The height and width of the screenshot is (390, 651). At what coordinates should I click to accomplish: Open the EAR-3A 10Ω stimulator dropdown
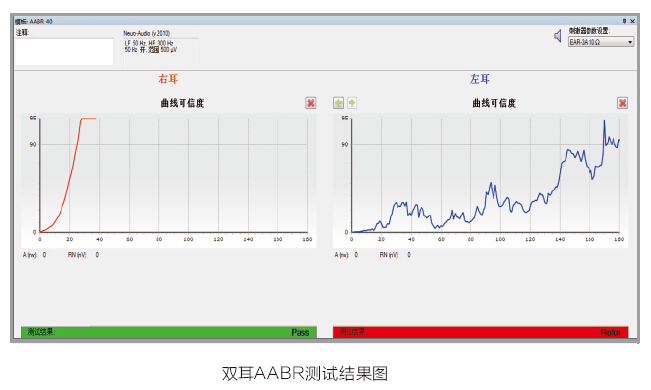601,42
